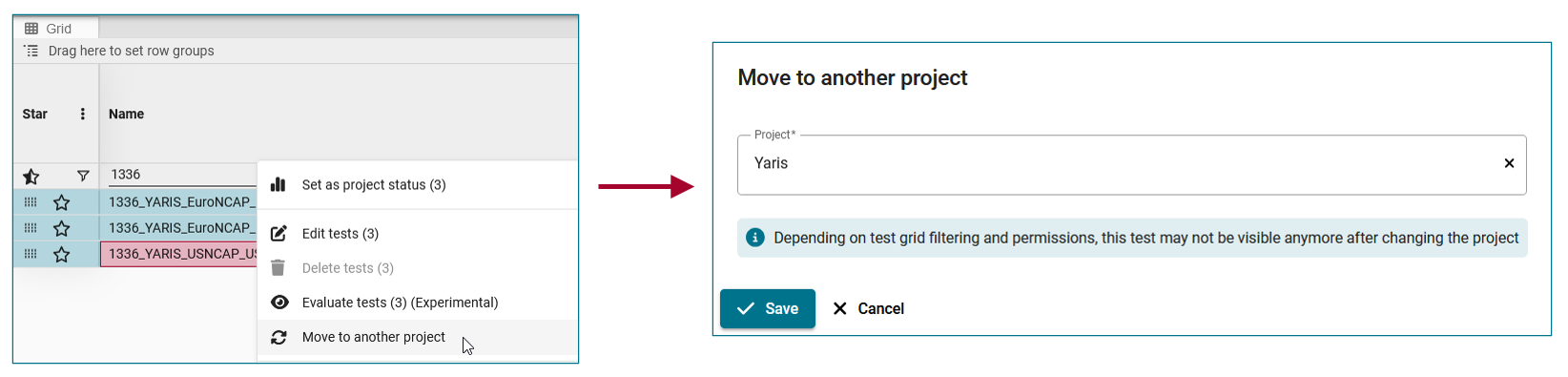The width and height of the screenshot is (1568, 377).
Task: Click the Delete tests trash icon
Action: [279, 268]
